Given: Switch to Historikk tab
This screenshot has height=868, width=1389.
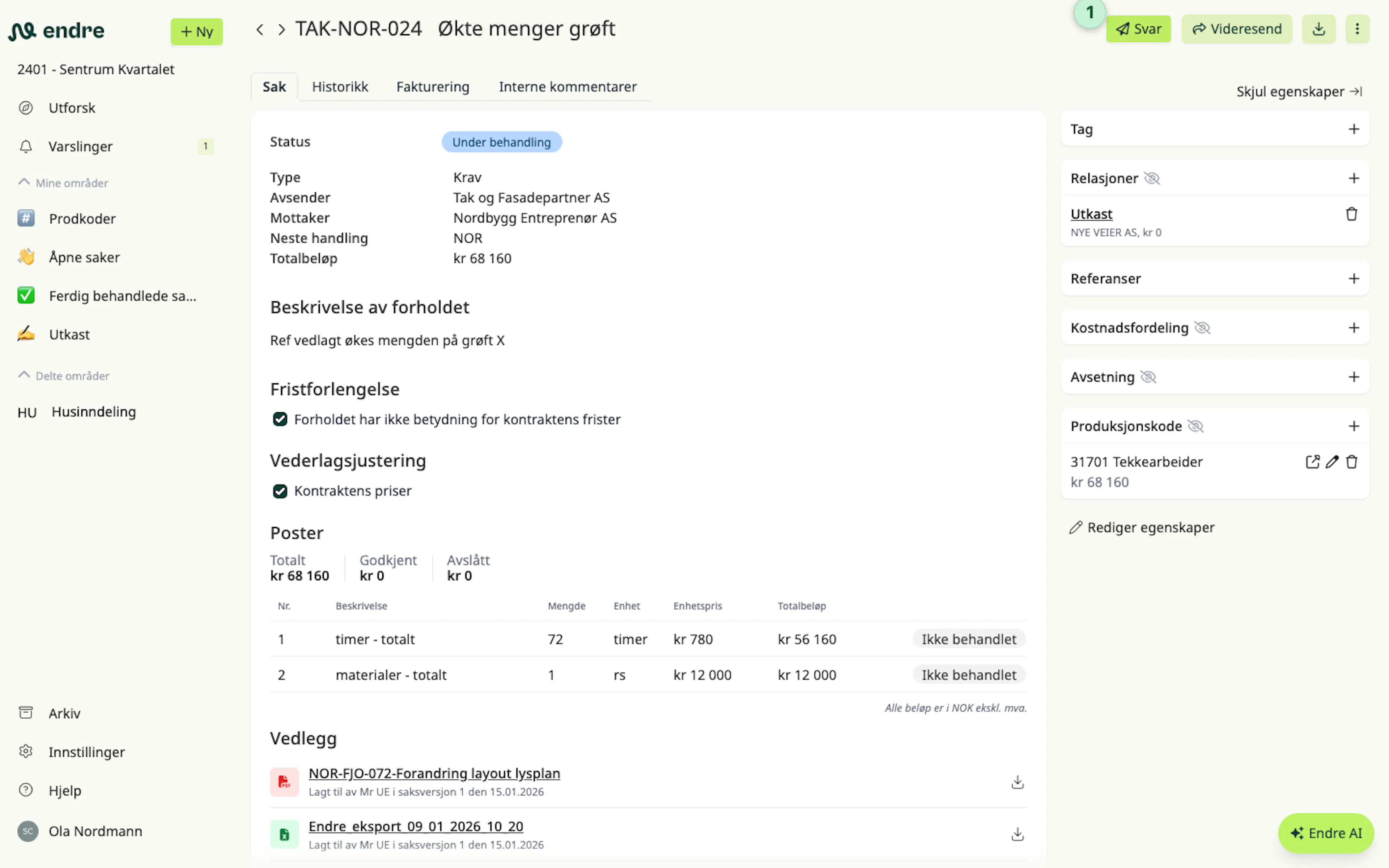Looking at the screenshot, I should [x=340, y=87].
